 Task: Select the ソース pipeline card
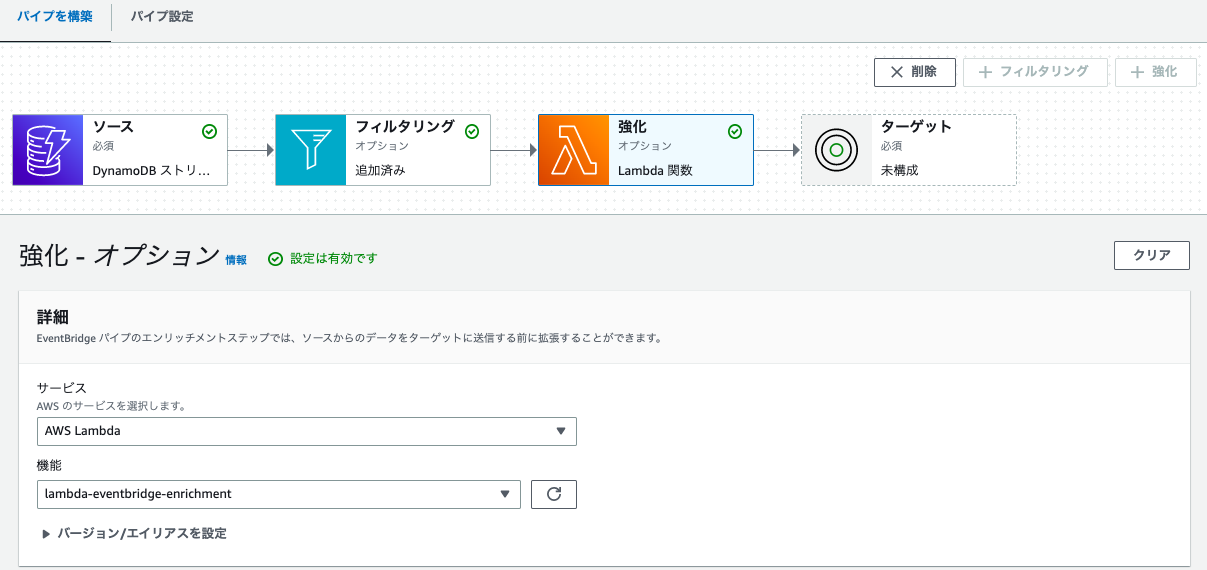click(120, 150)
